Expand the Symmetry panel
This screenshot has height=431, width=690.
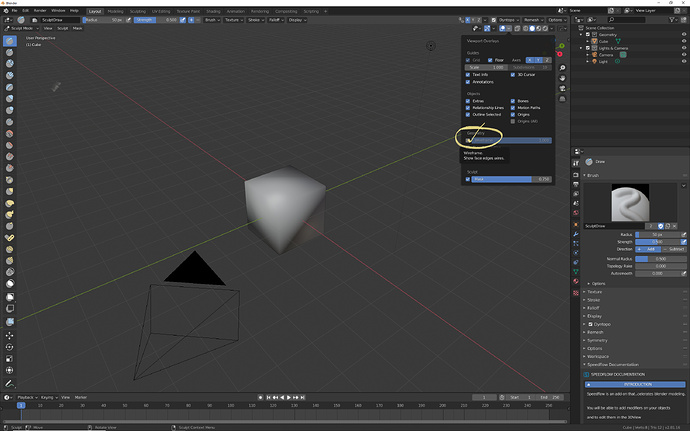click(x=597, y=340)
